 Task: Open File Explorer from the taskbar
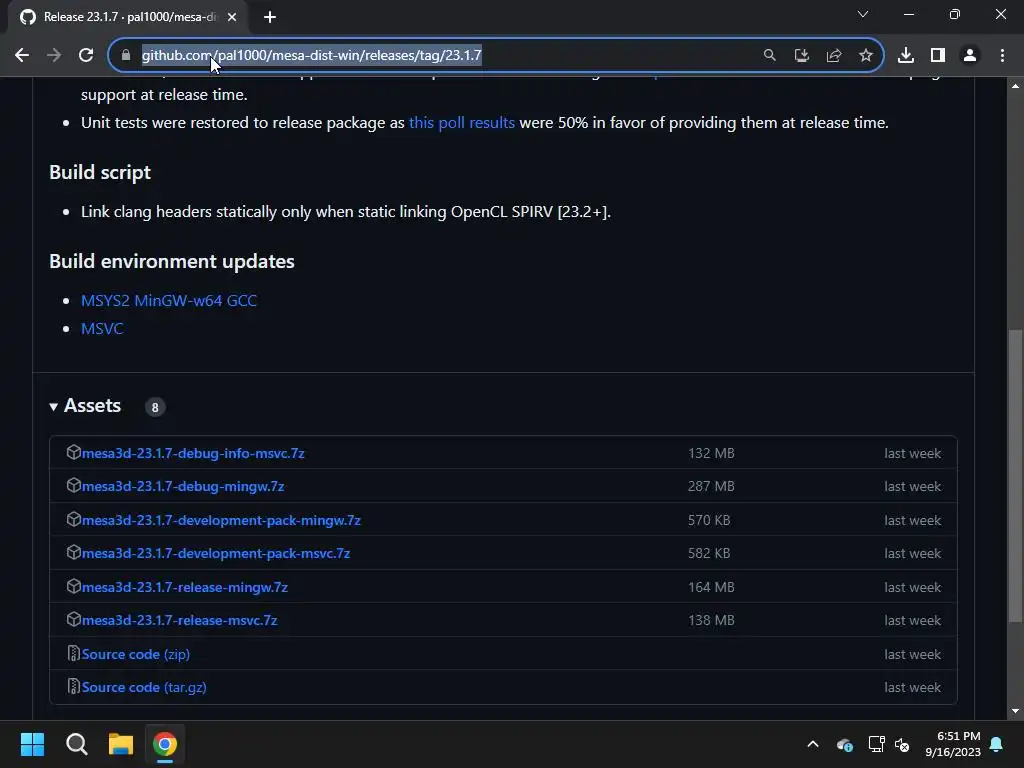click(121, 744)
